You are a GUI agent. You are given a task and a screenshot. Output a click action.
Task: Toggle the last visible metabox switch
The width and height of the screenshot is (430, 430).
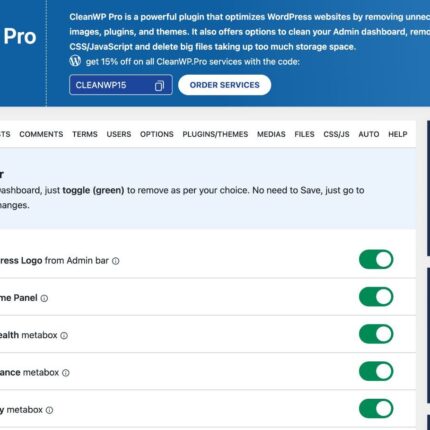pos(376,409)
